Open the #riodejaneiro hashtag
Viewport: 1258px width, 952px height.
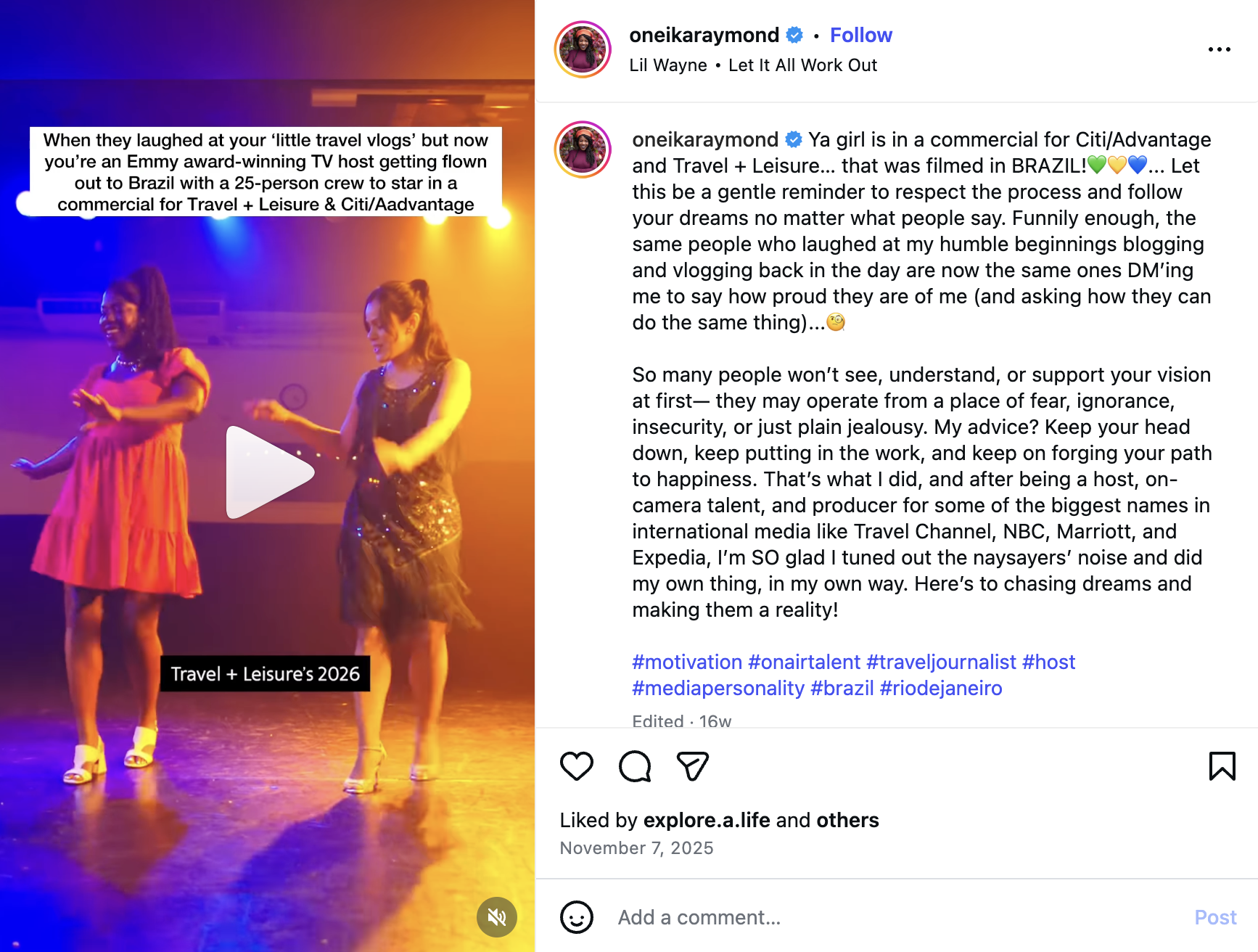[941, 688]
